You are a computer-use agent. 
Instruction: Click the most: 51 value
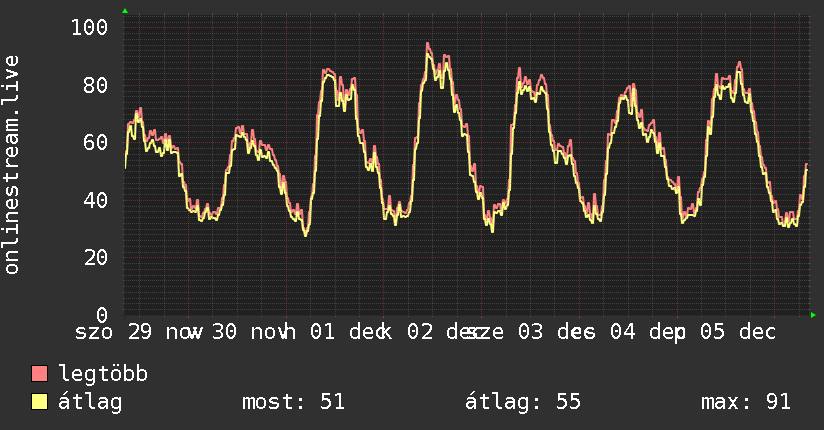[293, 402]
